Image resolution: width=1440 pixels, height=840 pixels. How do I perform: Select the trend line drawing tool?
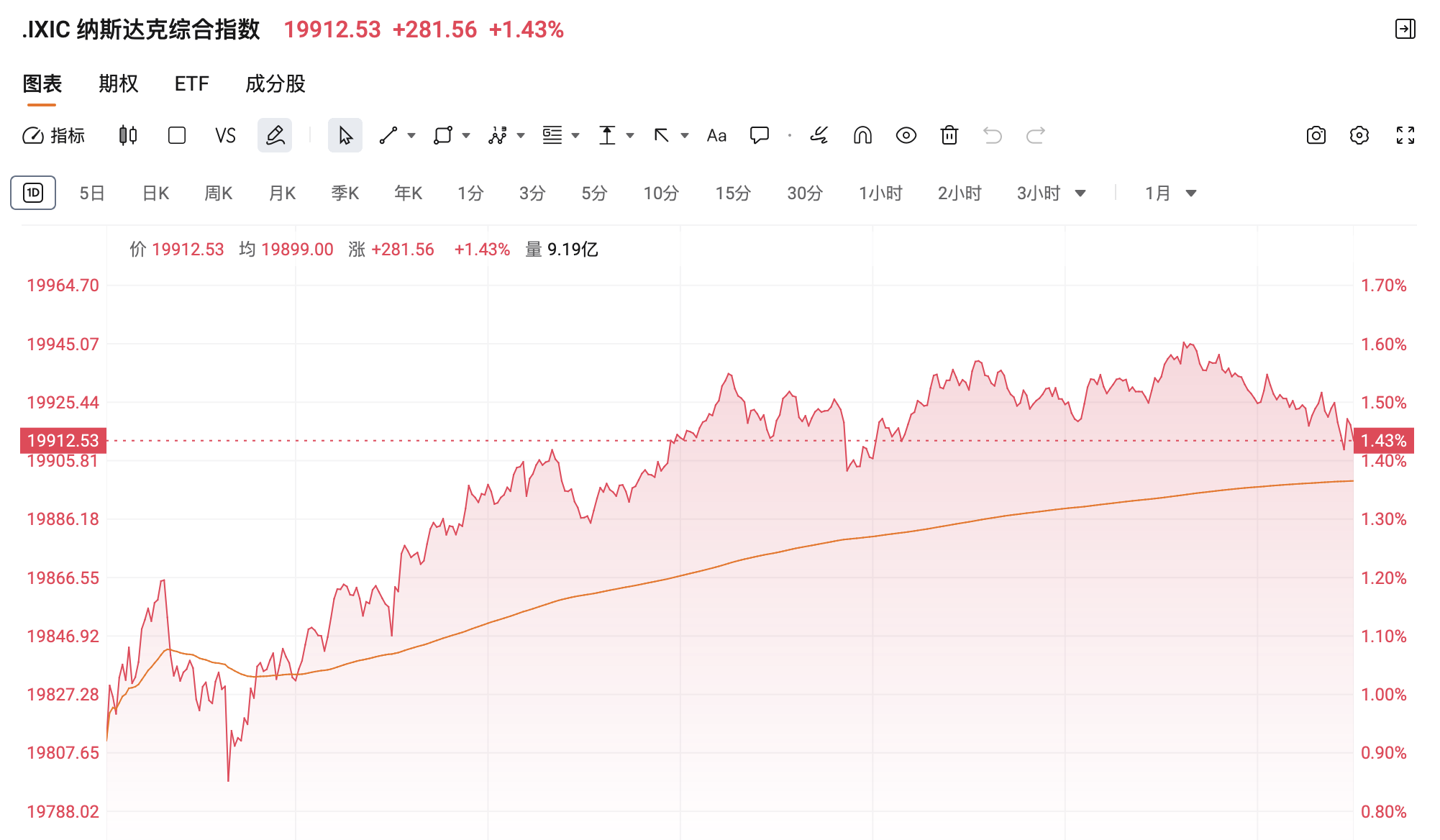388,135
